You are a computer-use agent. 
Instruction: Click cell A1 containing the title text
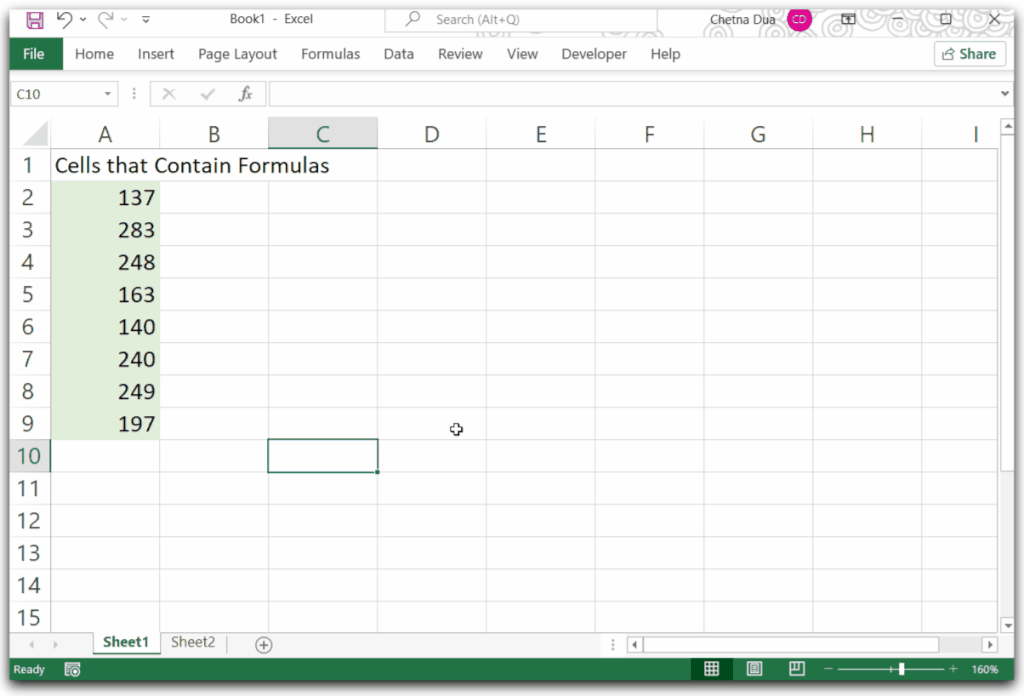point(105,165)
